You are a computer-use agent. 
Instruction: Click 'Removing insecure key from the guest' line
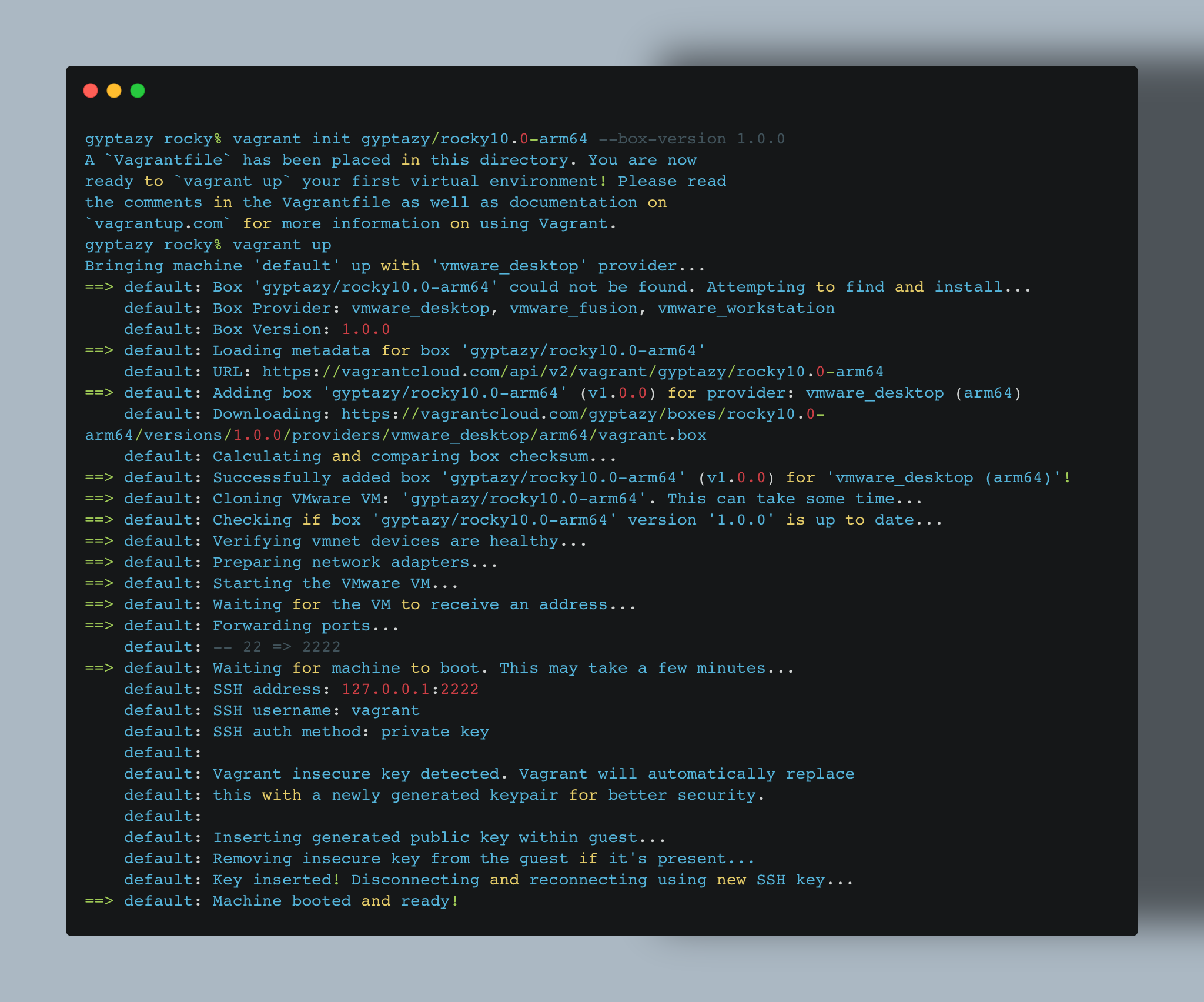tap(439, 859)
